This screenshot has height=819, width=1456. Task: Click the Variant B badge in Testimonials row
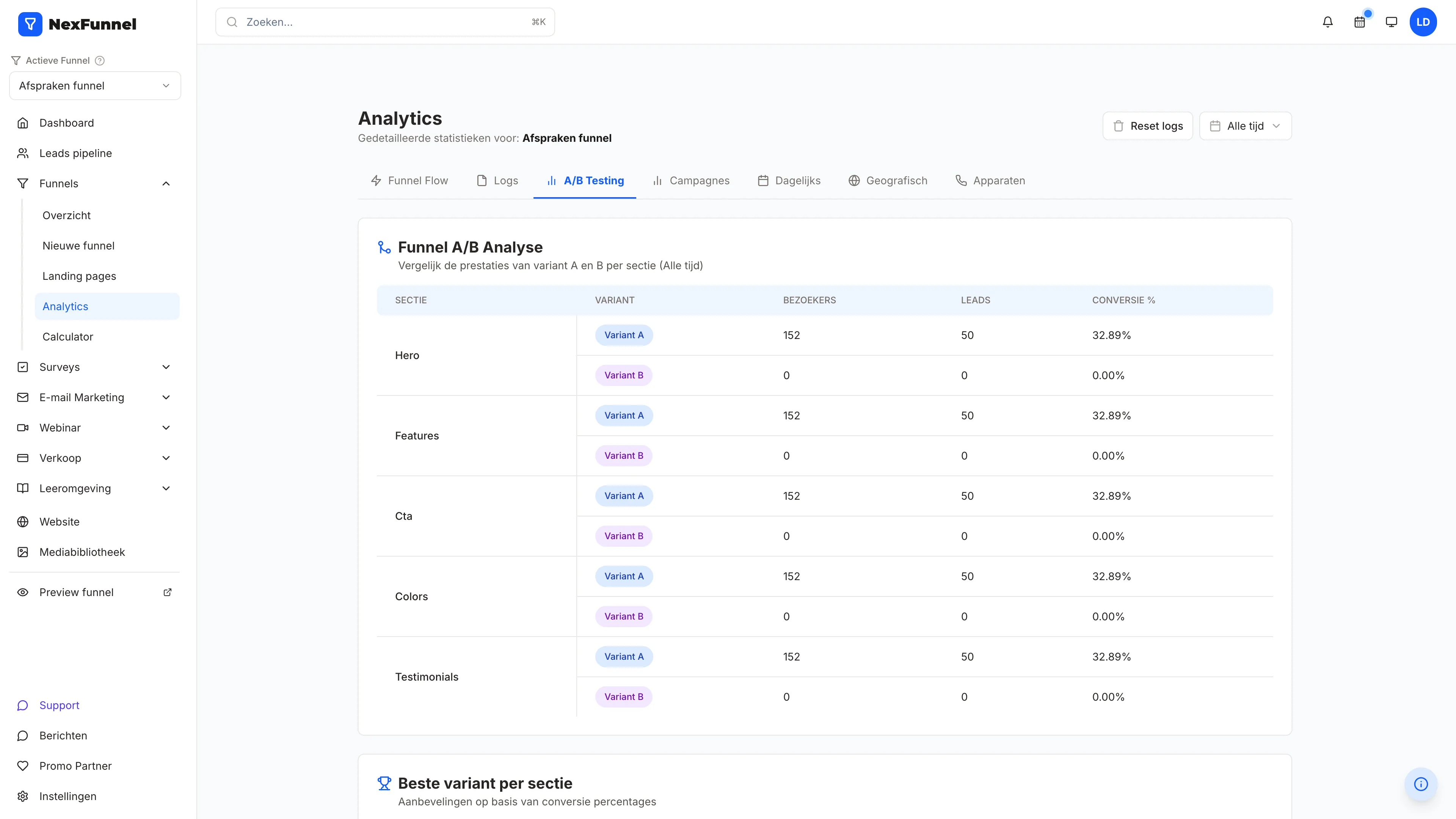click(623, 697)
